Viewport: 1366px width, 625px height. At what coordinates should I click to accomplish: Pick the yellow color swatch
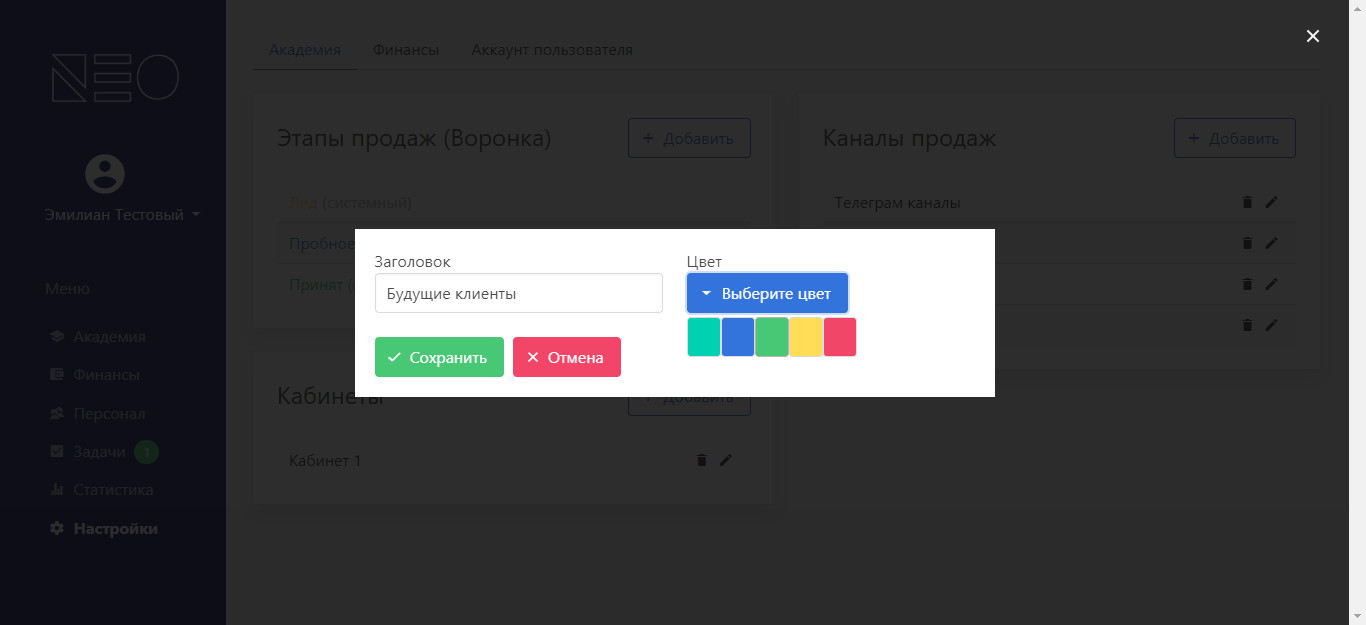click(x=806, y=337)
